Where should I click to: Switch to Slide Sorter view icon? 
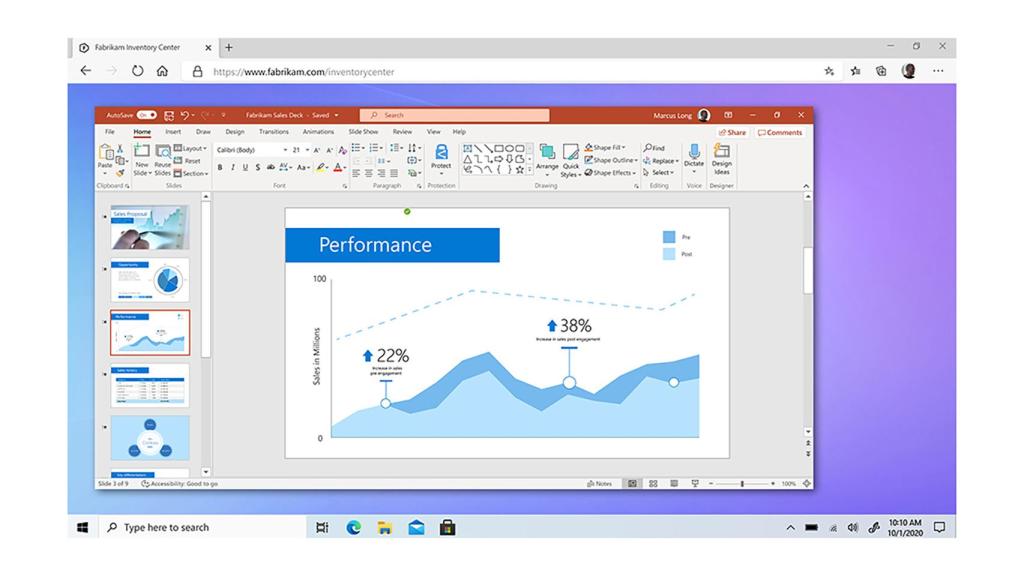point(653,484)
